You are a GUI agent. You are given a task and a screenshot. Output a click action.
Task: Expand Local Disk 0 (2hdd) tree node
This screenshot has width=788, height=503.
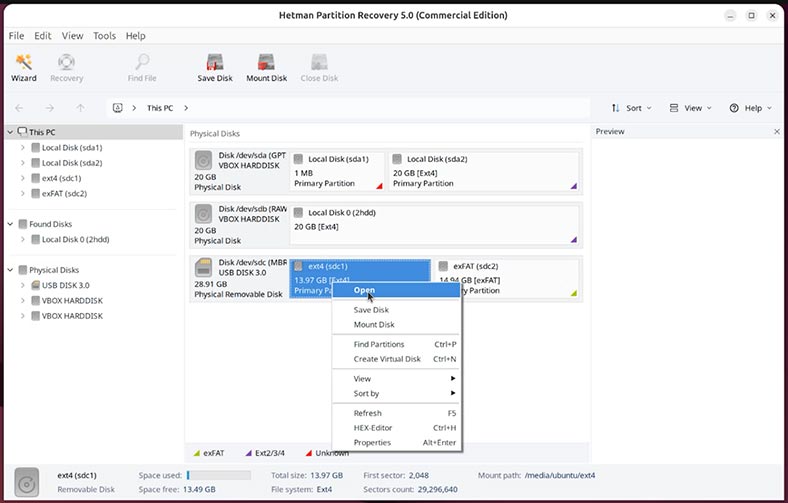tap(23, 240)
